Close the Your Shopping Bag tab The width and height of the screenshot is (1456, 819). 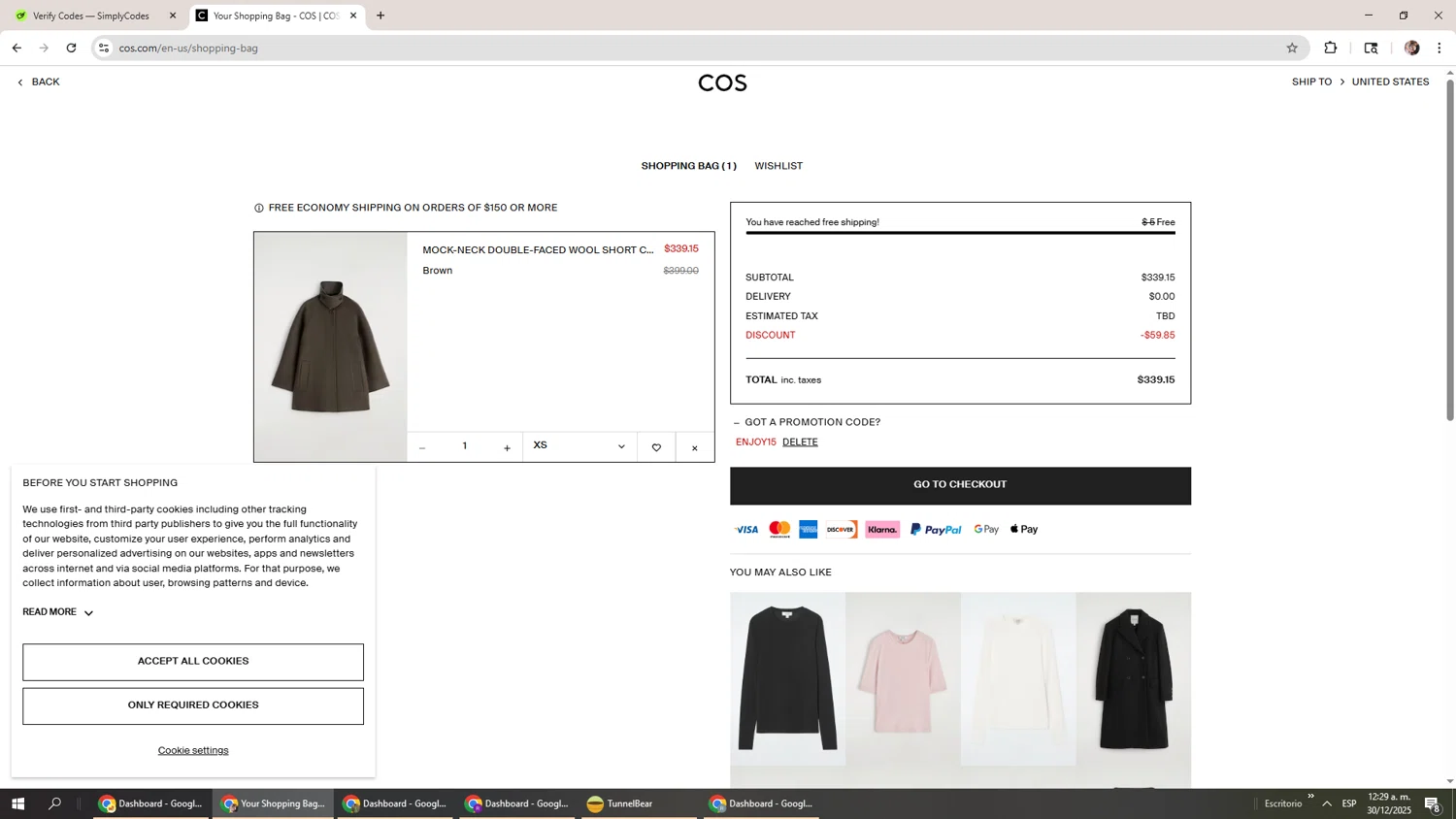click(353, 16)
